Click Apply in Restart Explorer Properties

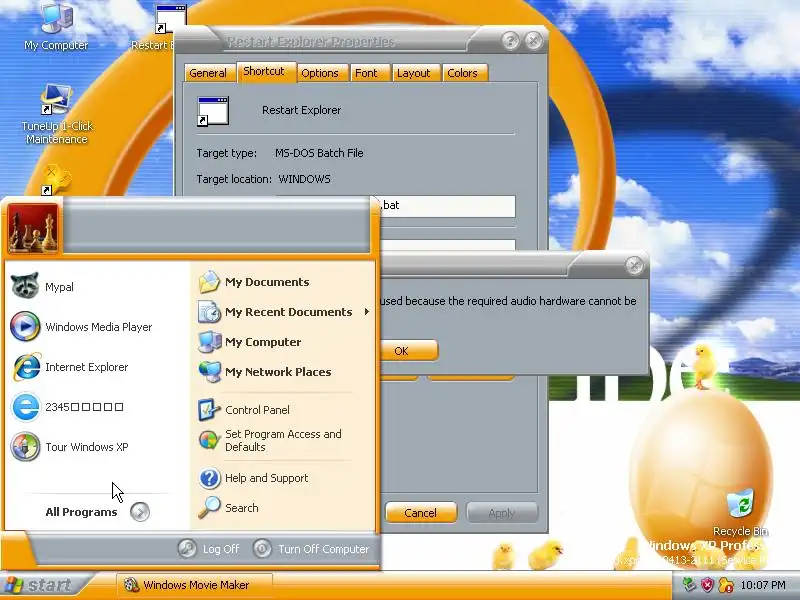point(502,513)
